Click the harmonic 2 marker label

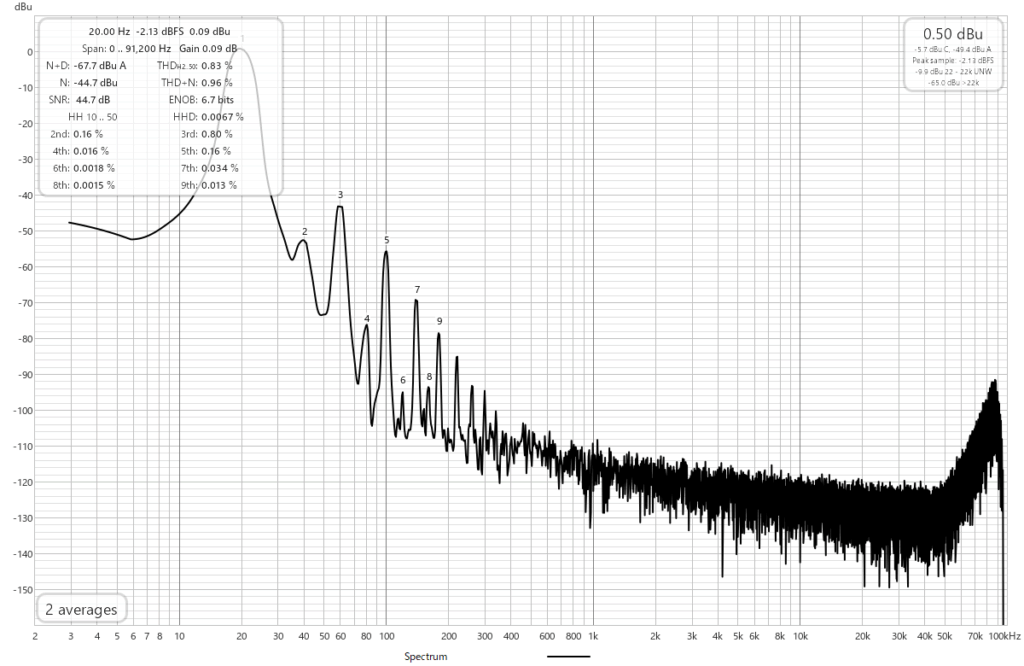(x=304, y=231)
